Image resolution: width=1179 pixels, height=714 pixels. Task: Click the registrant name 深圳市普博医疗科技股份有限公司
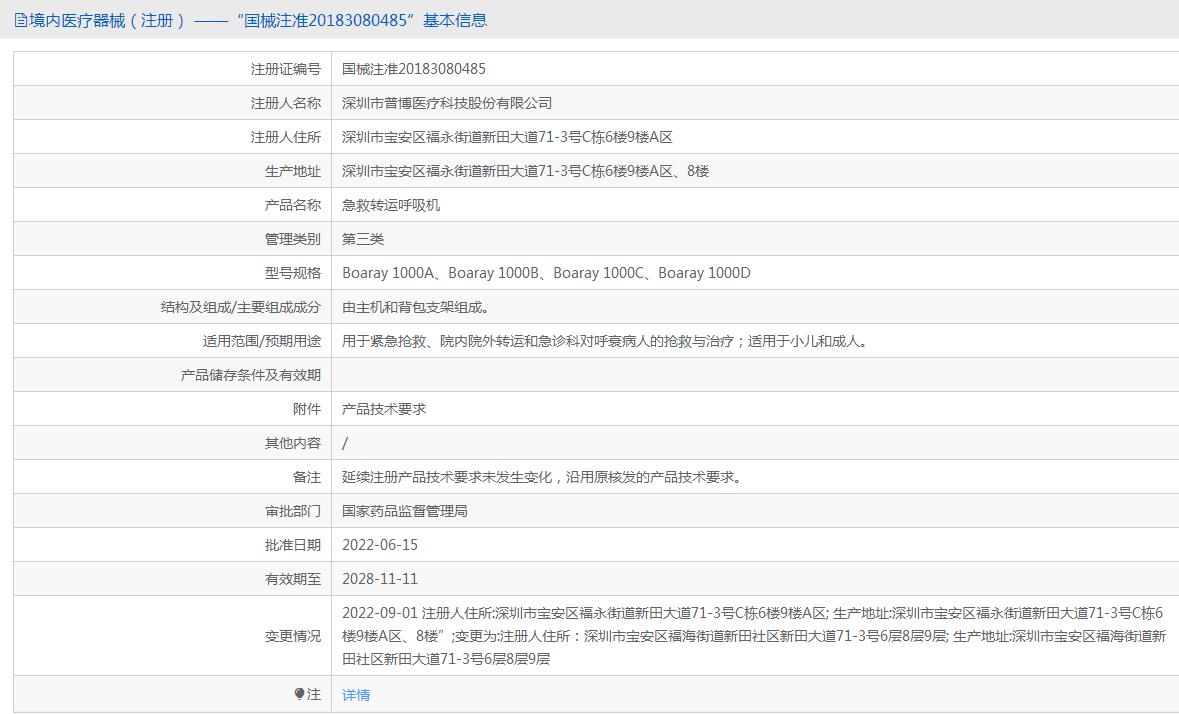[x=447, y=103]
